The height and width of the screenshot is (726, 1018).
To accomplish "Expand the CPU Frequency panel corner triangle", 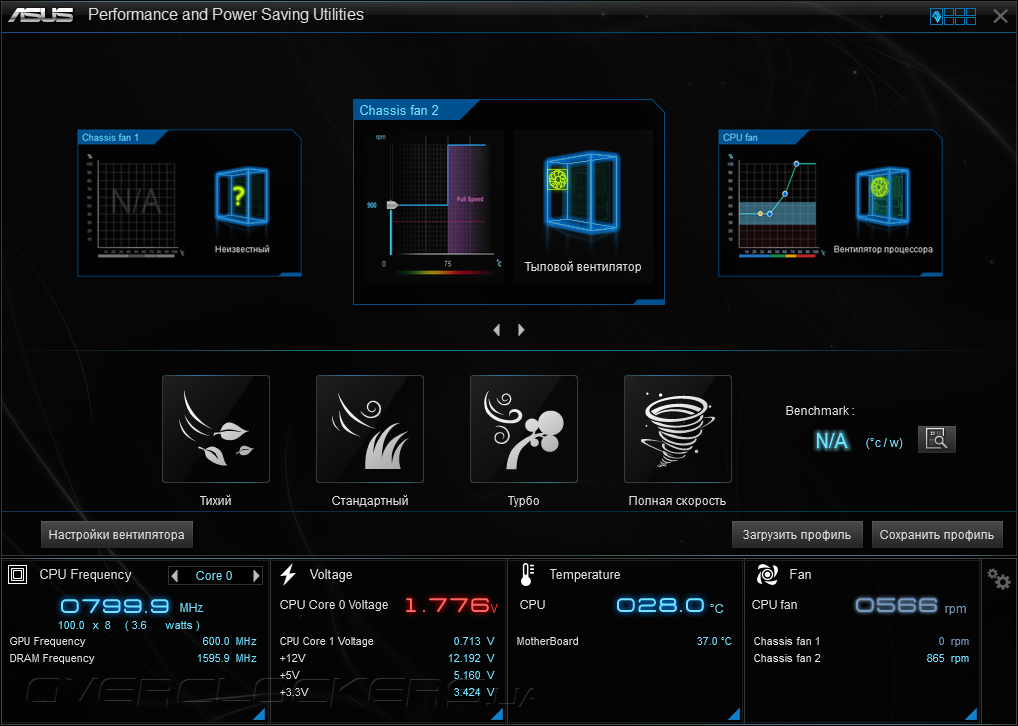I will [259, 714].
